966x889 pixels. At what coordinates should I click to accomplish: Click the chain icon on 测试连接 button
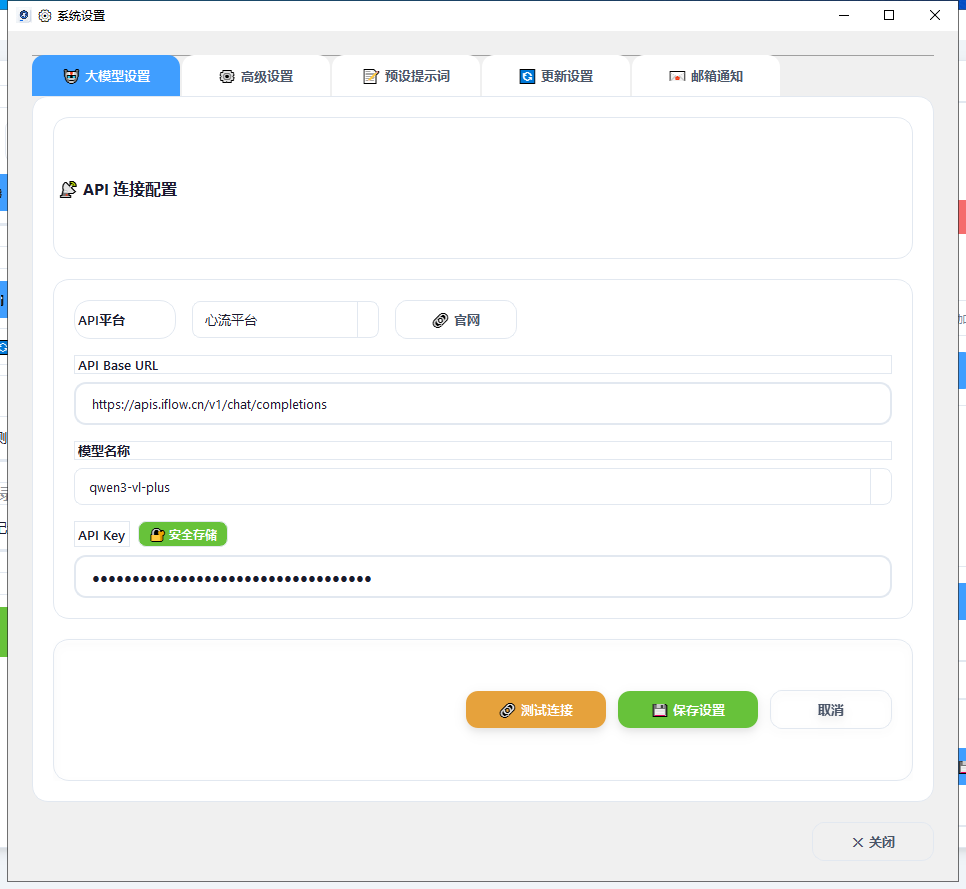(x=507, y=709)
